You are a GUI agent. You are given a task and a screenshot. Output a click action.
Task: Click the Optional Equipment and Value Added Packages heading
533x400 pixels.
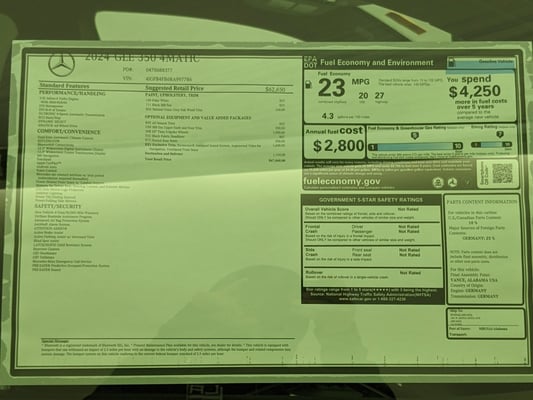click(x=198, y=118)
